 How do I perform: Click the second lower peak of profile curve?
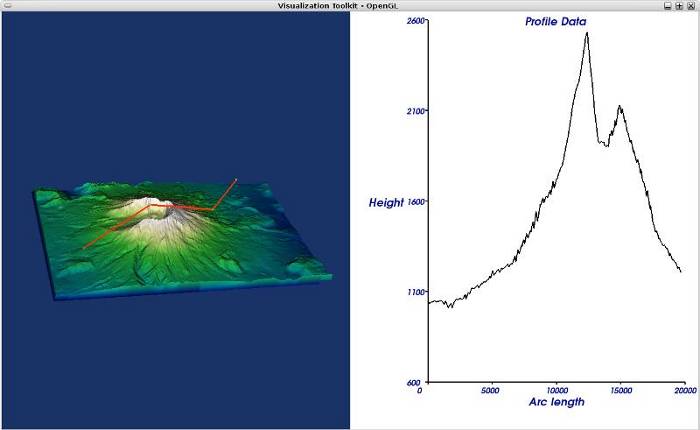(x=620, y=107)
